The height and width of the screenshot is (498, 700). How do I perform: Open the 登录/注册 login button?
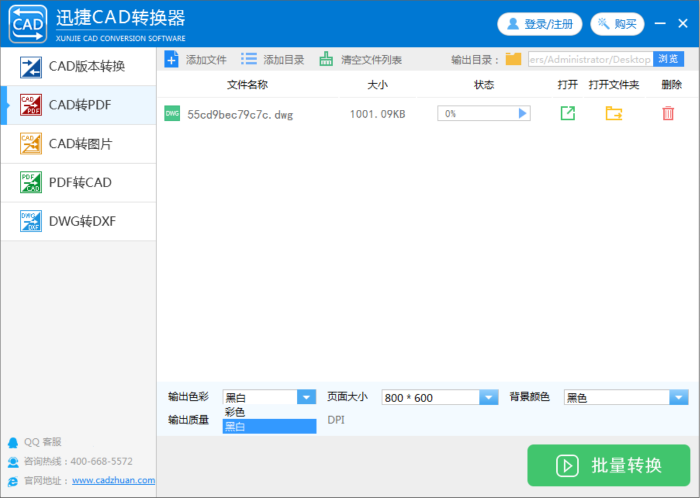point(540,24)
